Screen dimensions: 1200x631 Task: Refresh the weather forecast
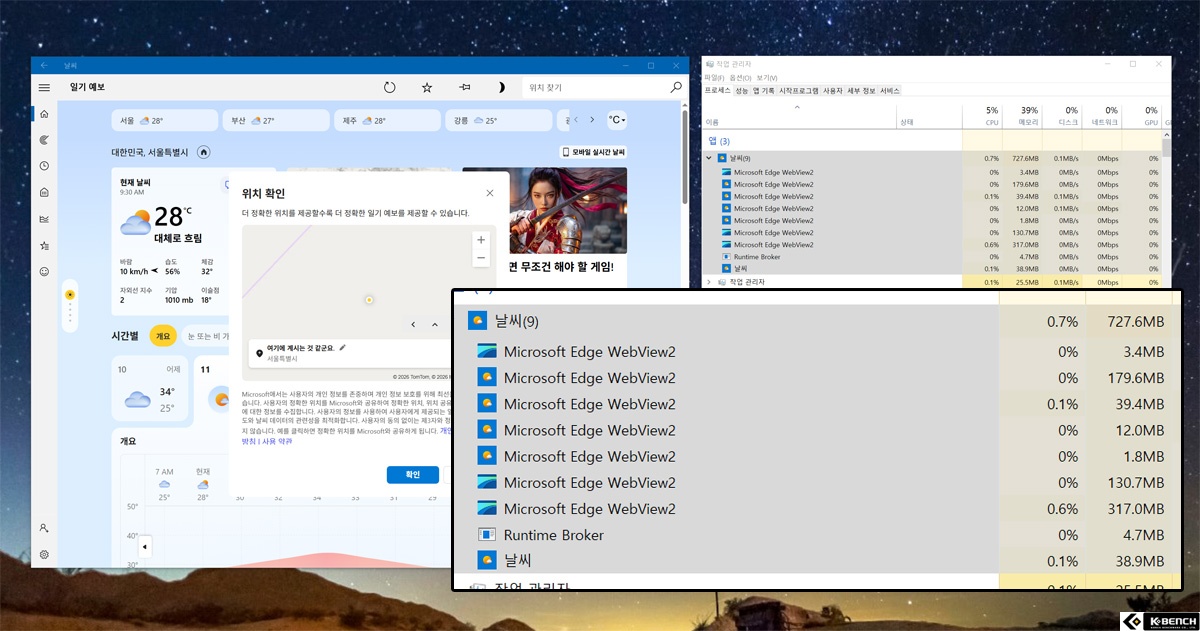click(x=390, y=88)
